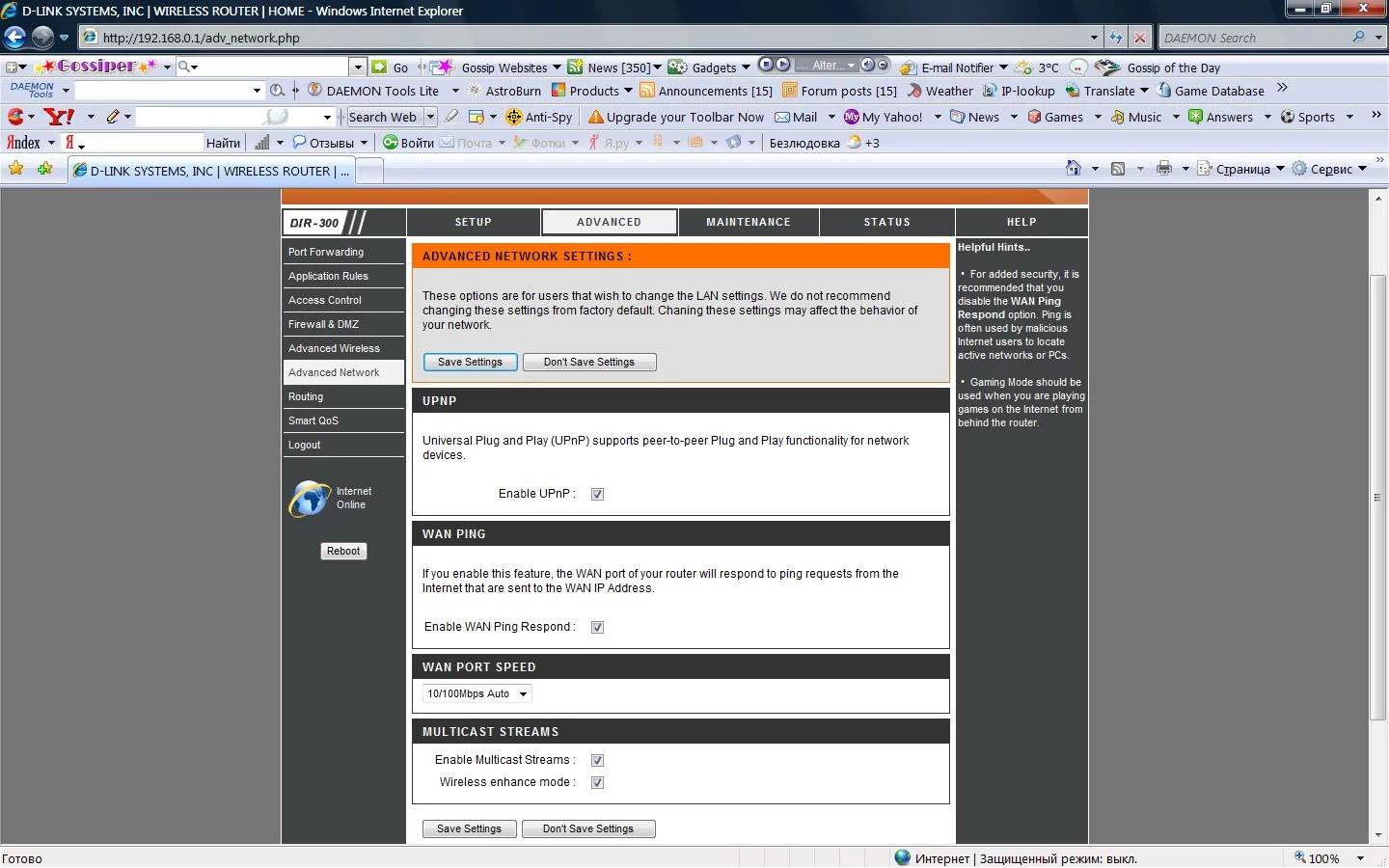Click the red Stop loading icon
This screenshot has height=868, width=1389.
tap(1140, 38)
